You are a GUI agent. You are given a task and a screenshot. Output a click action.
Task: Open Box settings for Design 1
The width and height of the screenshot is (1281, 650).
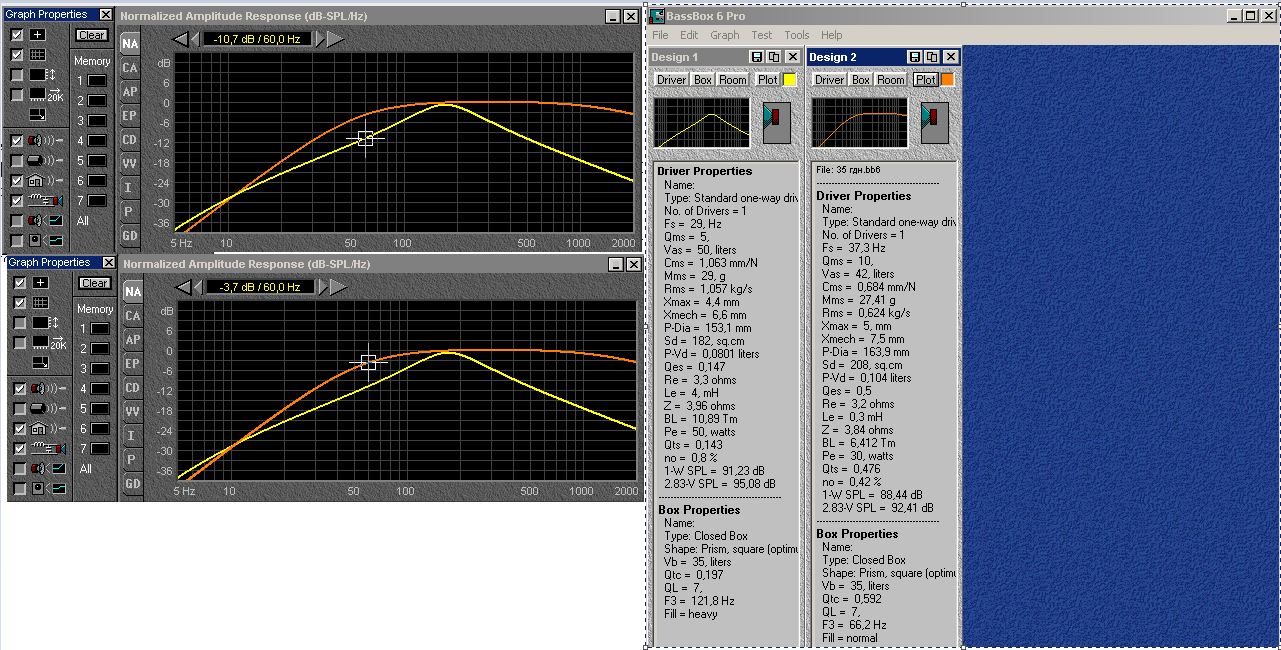coord(703,79)
